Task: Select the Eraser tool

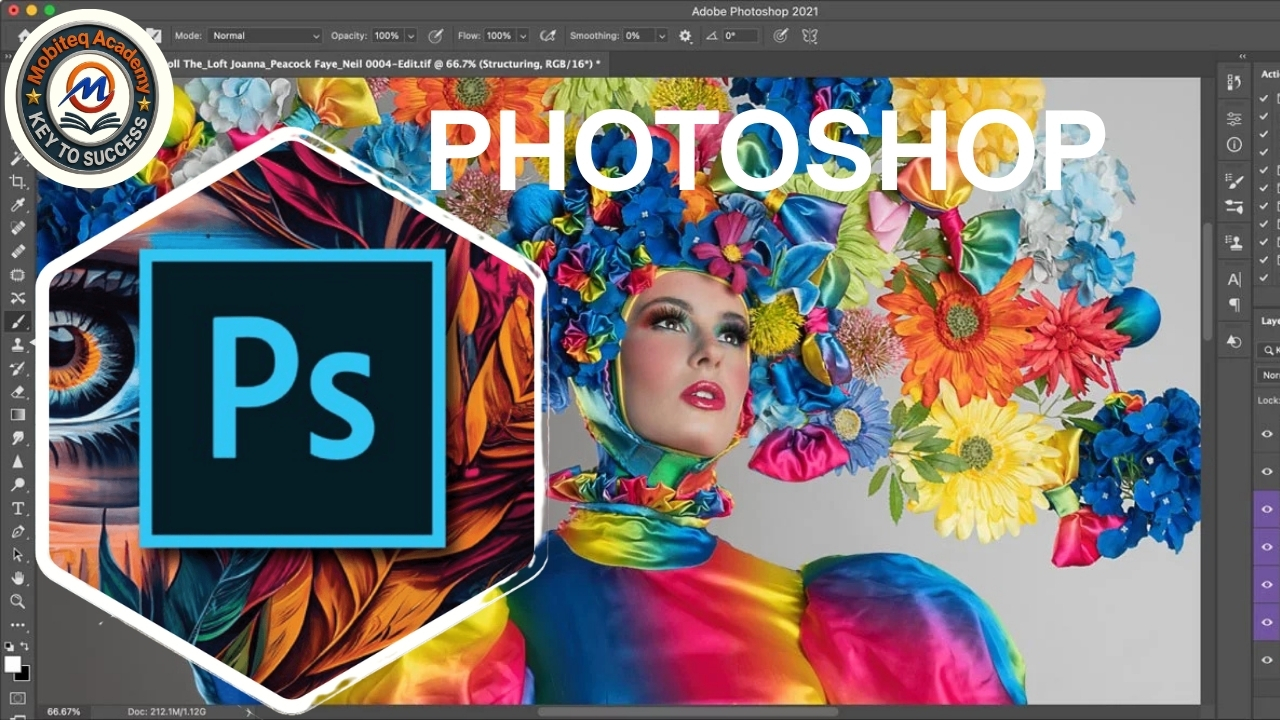Action: click(x=17, y=391)
